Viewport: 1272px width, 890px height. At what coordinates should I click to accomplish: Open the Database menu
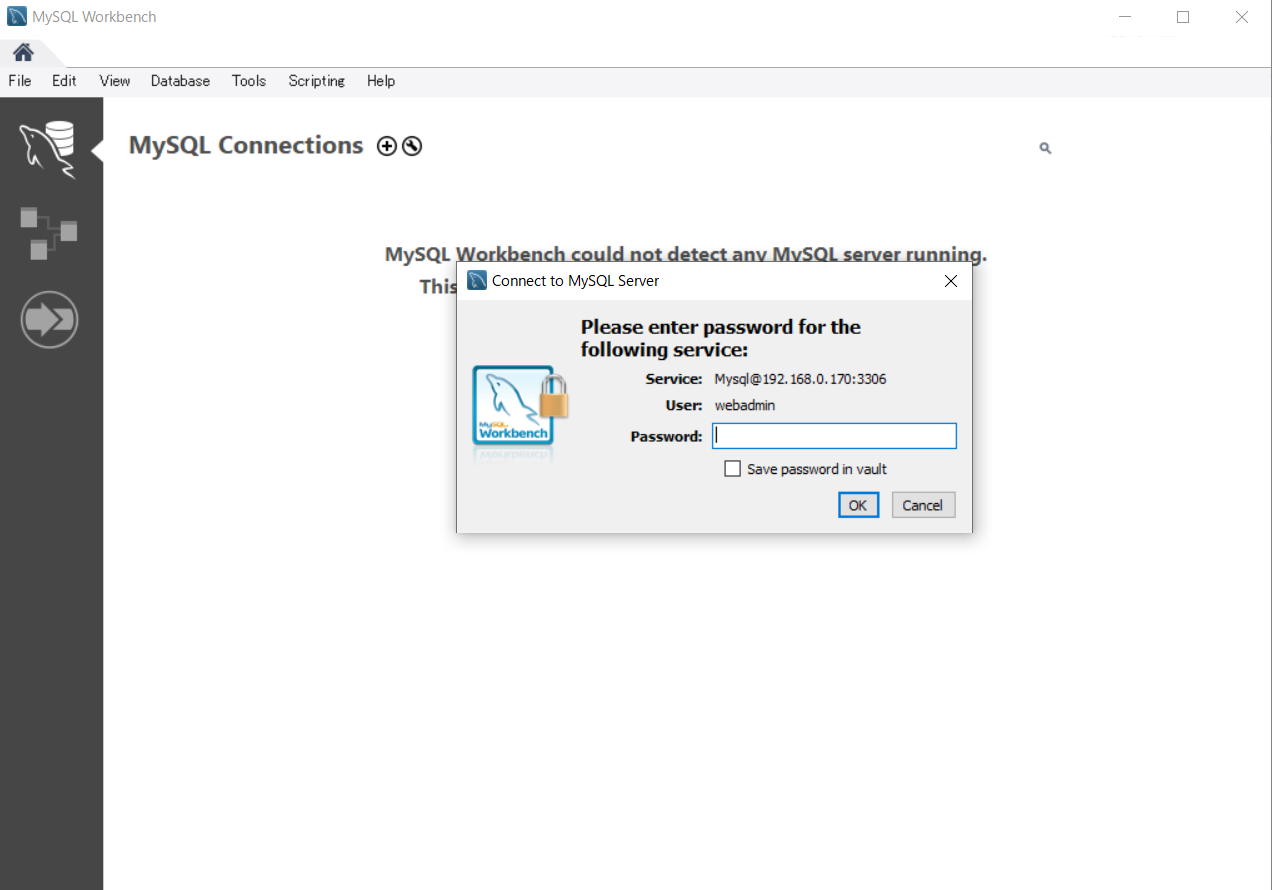180,81
